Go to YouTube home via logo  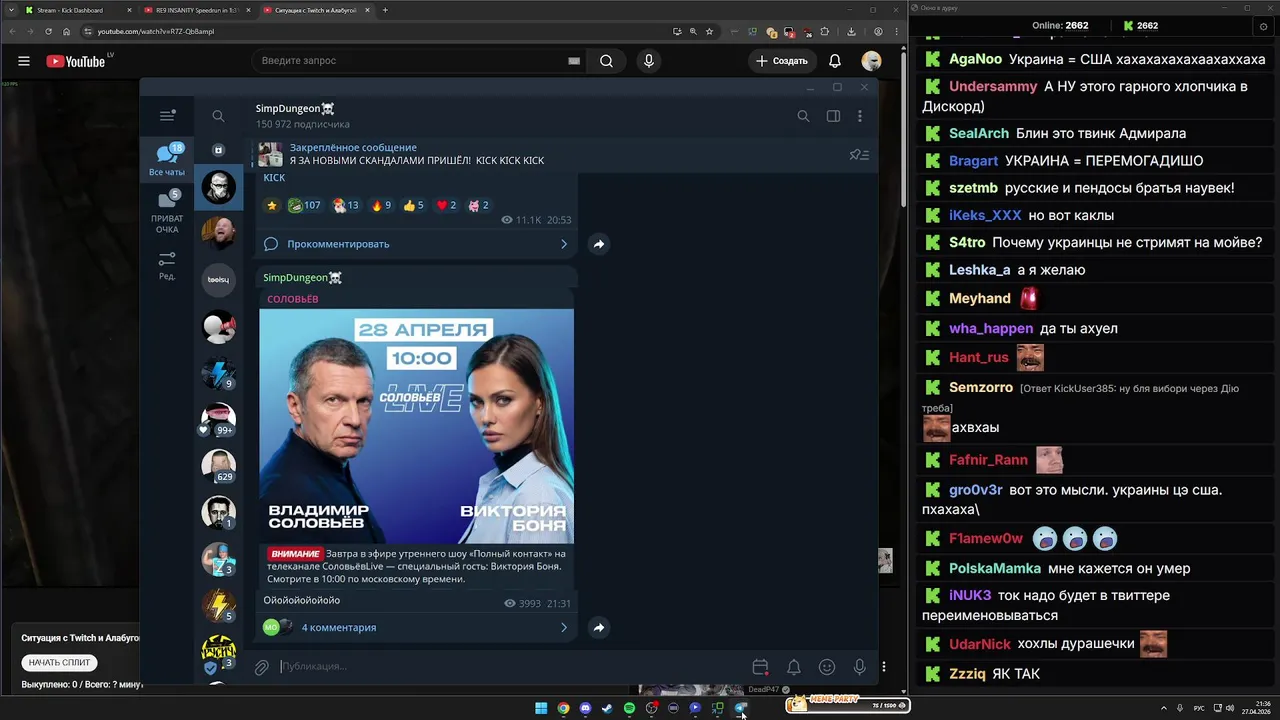click(x=76, y=61)
